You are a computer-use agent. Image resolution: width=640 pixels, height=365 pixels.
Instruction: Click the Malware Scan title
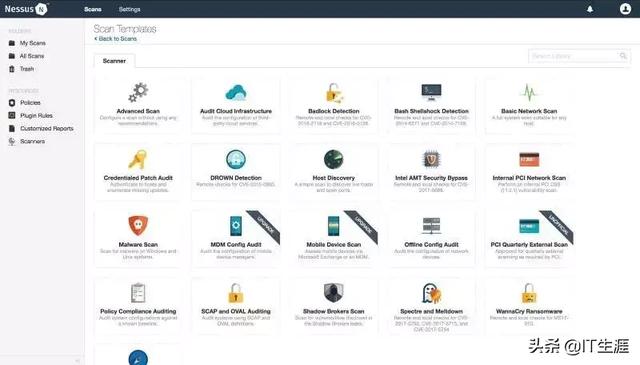coord(138,245)
